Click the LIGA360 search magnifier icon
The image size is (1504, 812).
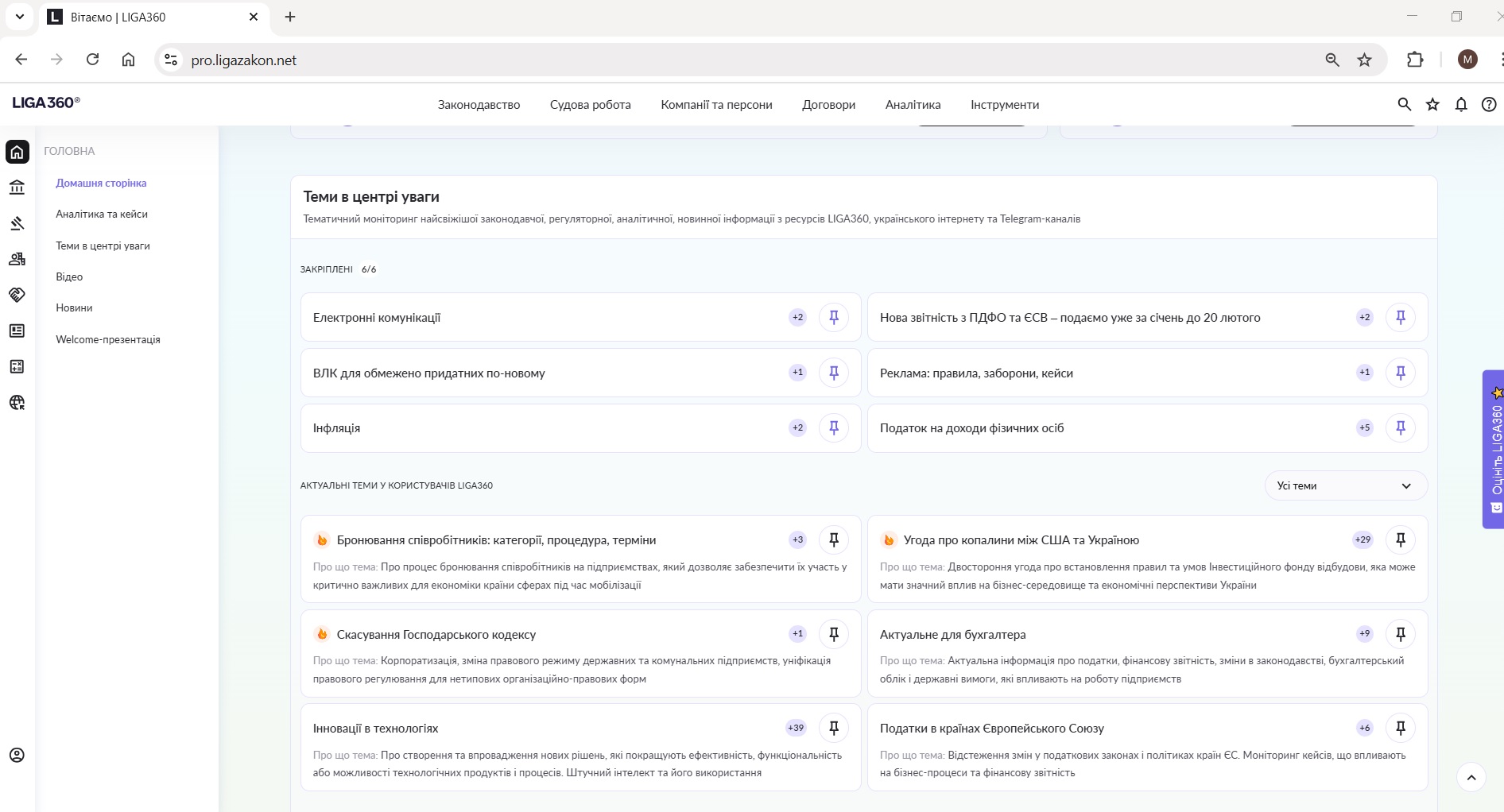coord(1404,104)
